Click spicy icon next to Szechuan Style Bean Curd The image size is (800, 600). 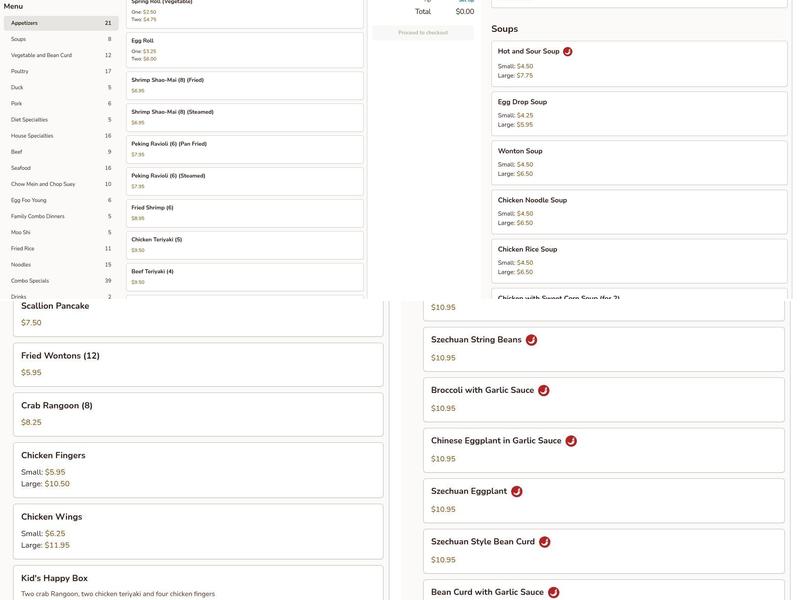545,542
